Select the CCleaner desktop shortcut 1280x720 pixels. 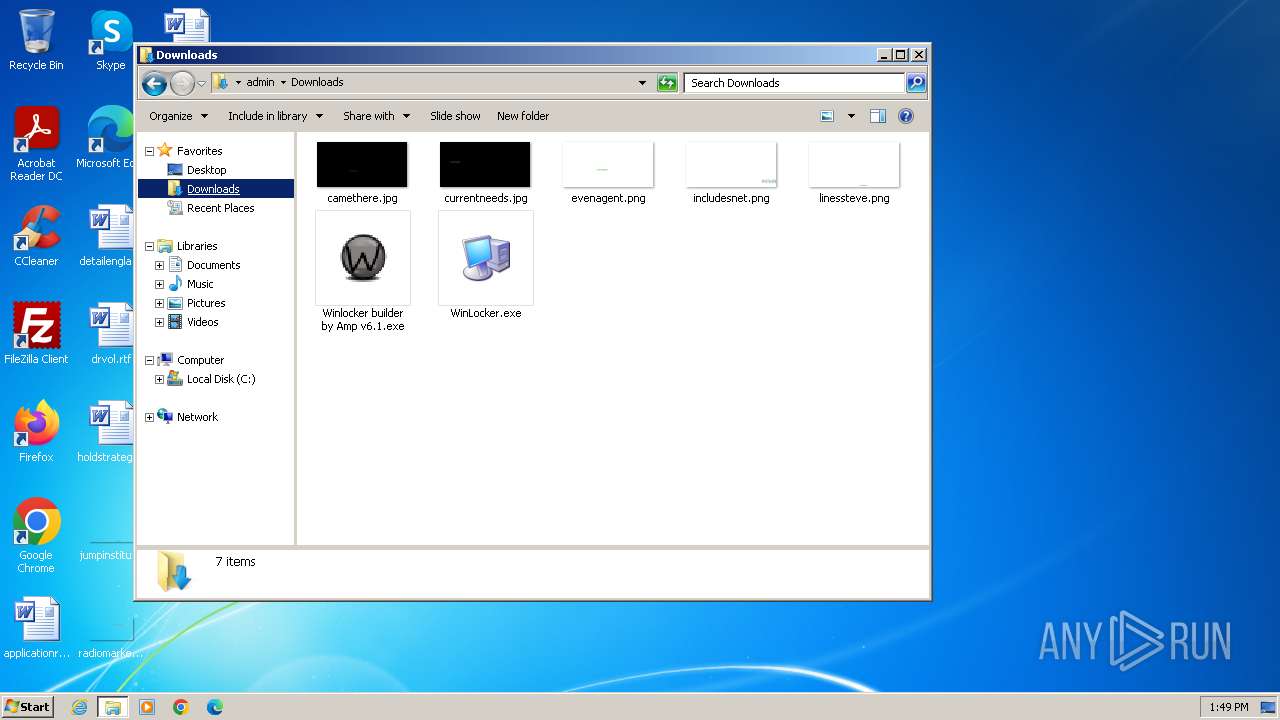(x=36, y=236)
